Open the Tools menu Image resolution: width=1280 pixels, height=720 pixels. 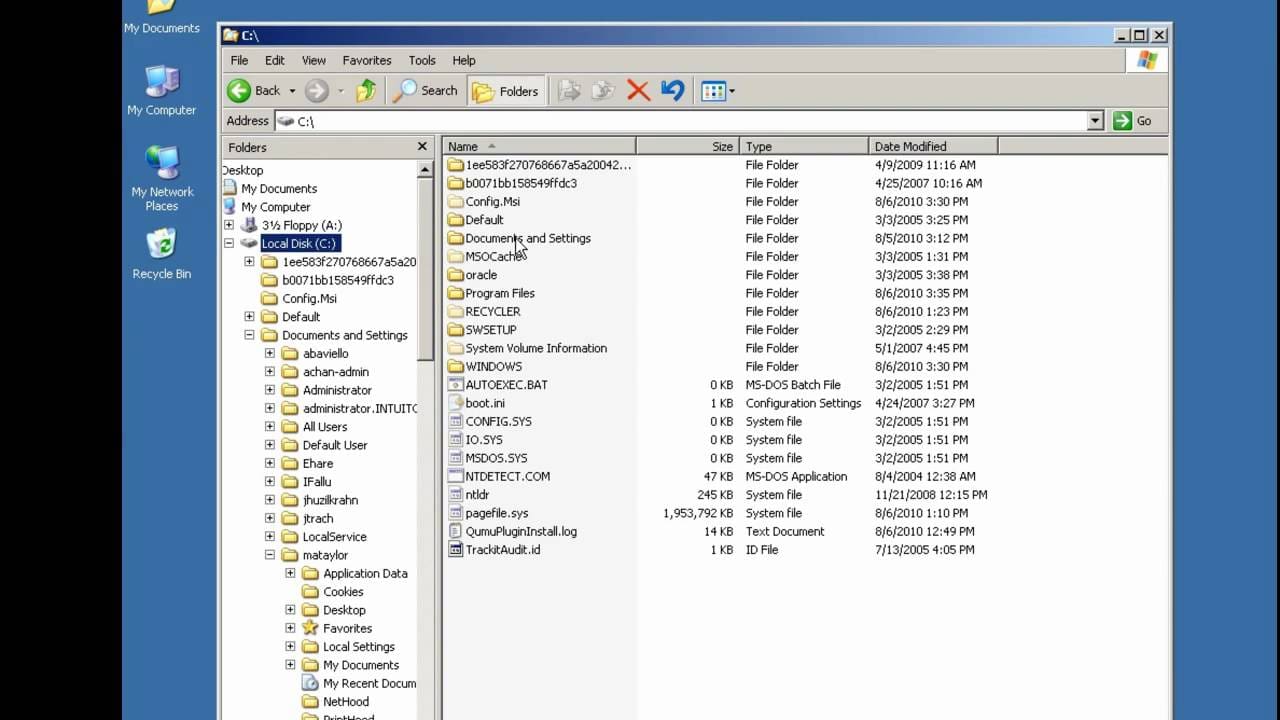(x=422, y=60)
